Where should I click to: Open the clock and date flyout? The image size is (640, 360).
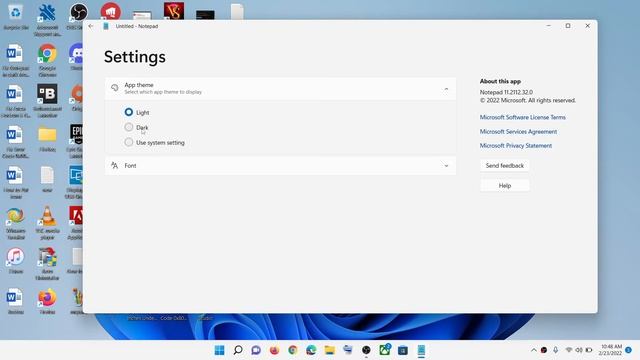[x=611, y=350]
